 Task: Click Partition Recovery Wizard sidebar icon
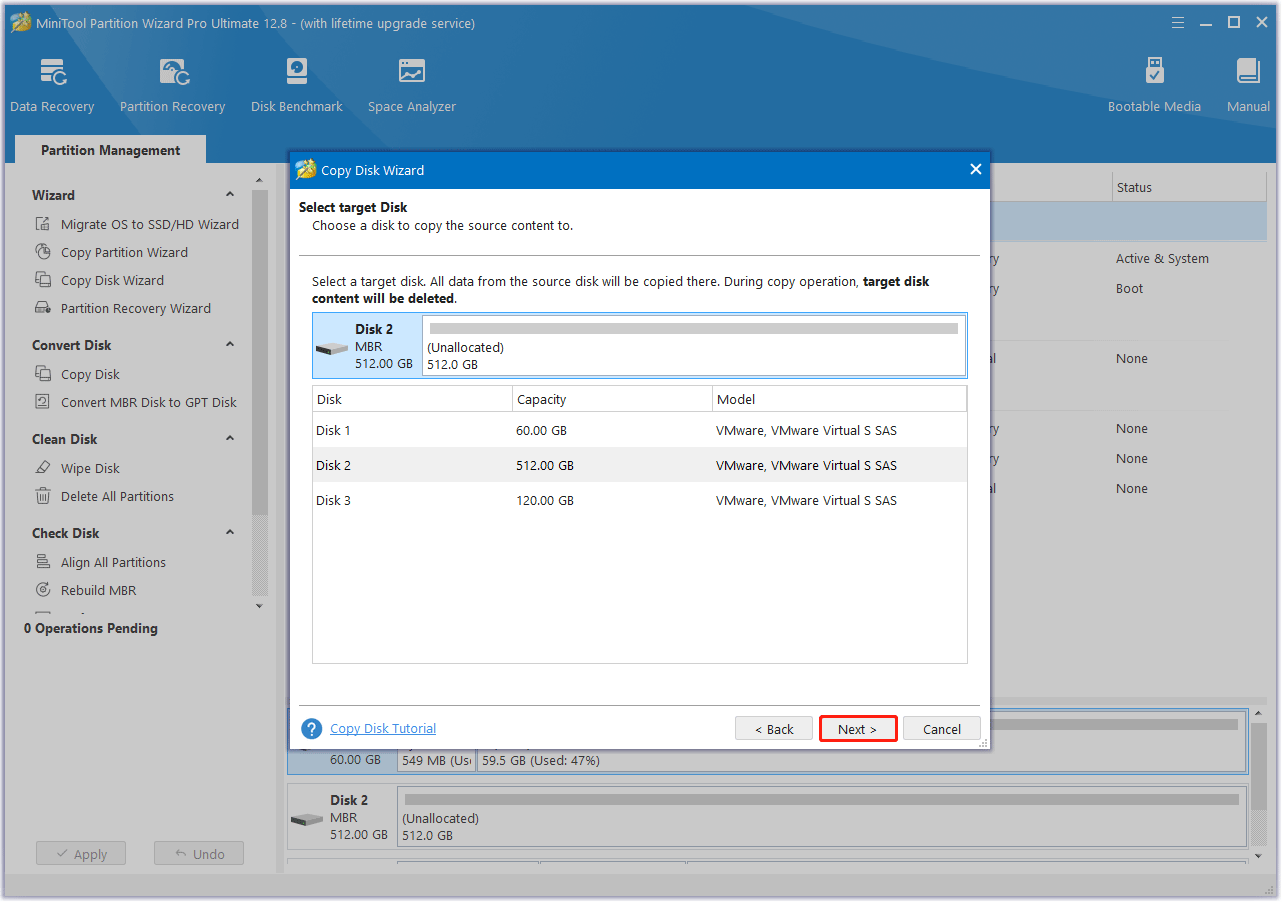tap(43, 308)
